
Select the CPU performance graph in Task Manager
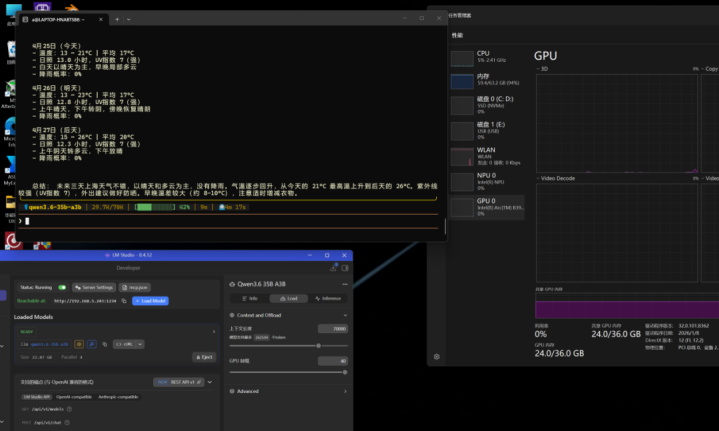click(462, 58)
